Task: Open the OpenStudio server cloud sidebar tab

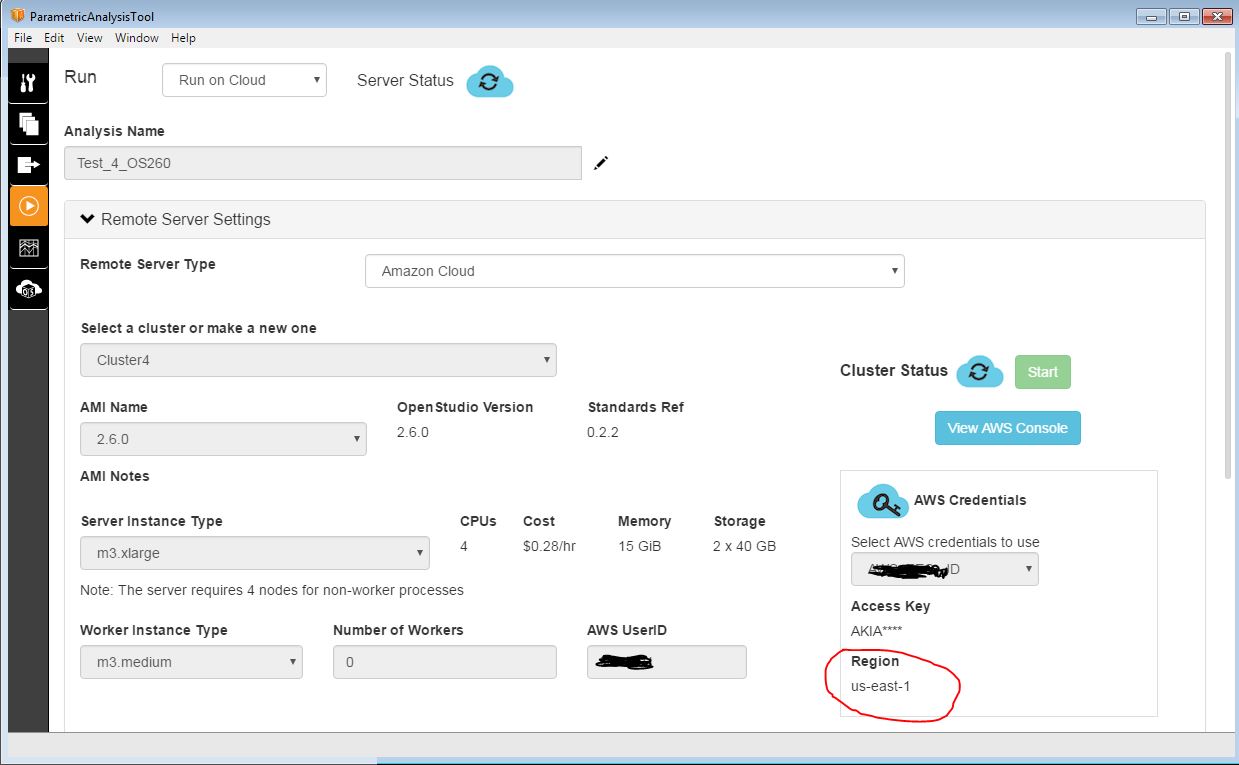Action: (28, 289)
